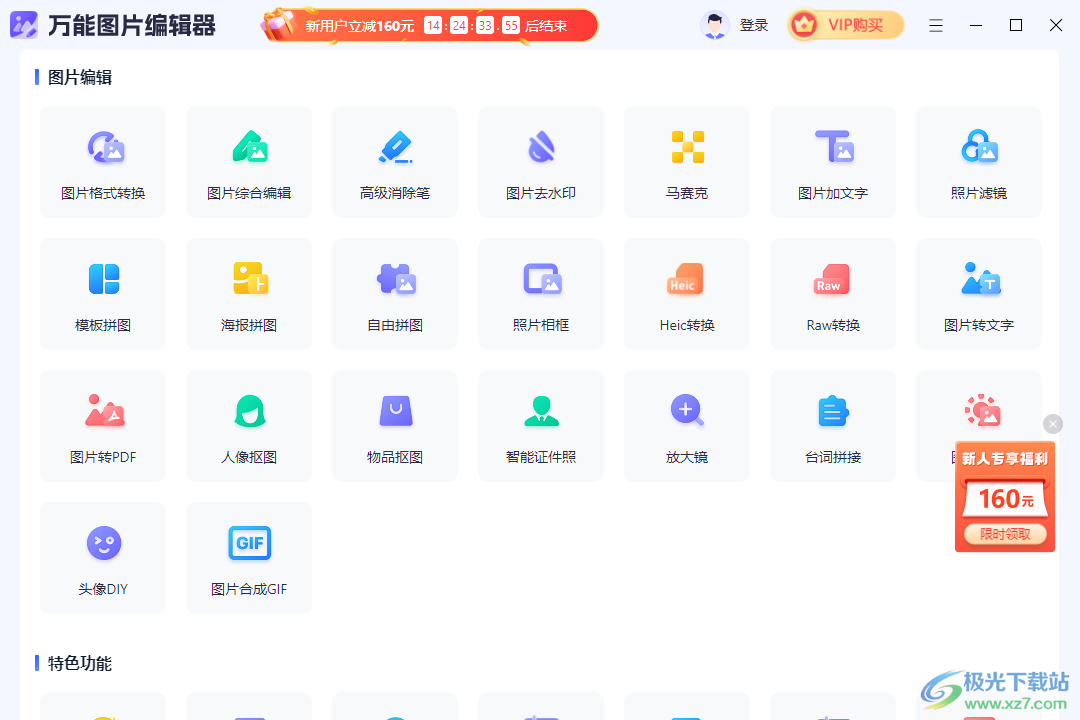1080x720 pixels.
Task: Launch 人像抠图 portrait cutout
Action: tap(249, 426)
